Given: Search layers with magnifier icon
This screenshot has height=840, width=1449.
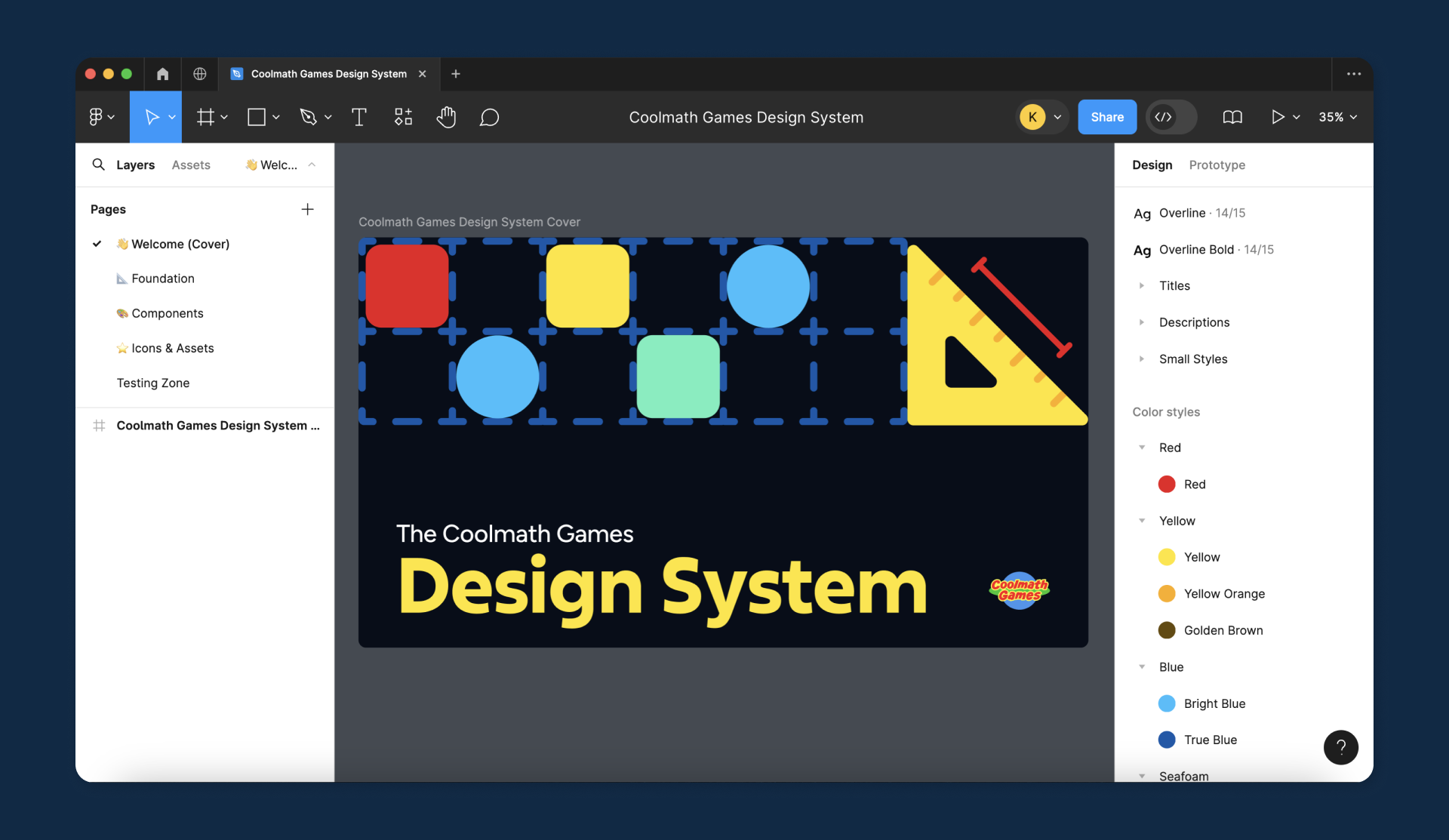Looking at the screenshot, I should point(98,165).
